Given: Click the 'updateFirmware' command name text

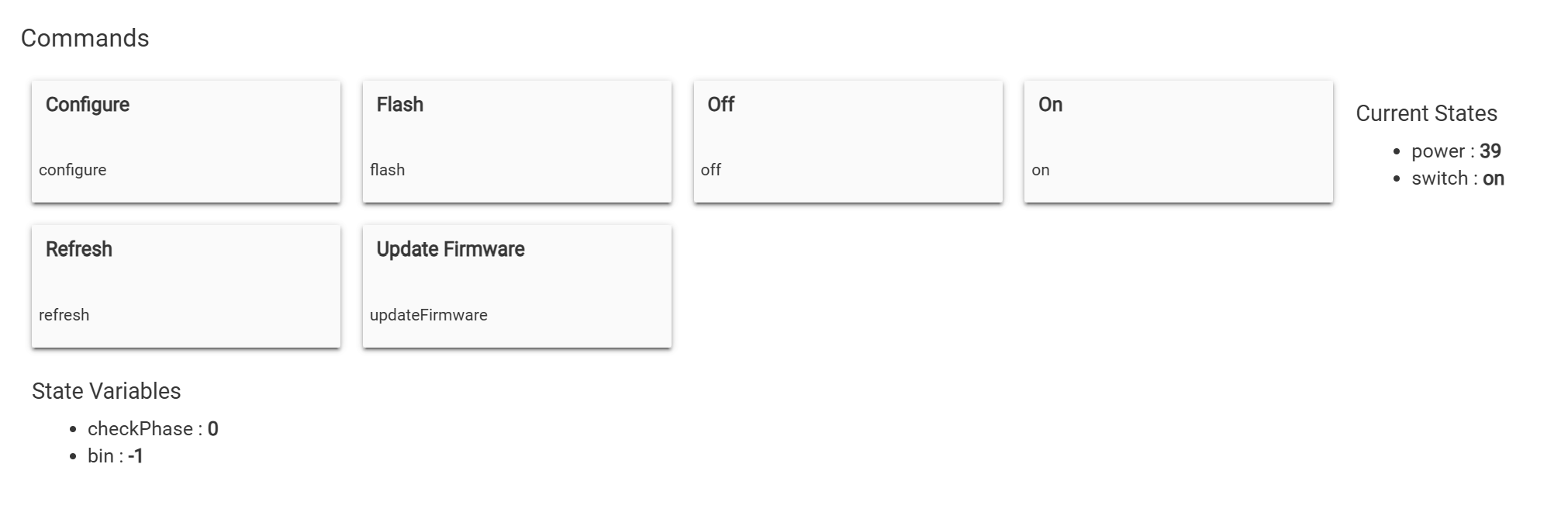Looking at the screenshot, I should point(428,315).
